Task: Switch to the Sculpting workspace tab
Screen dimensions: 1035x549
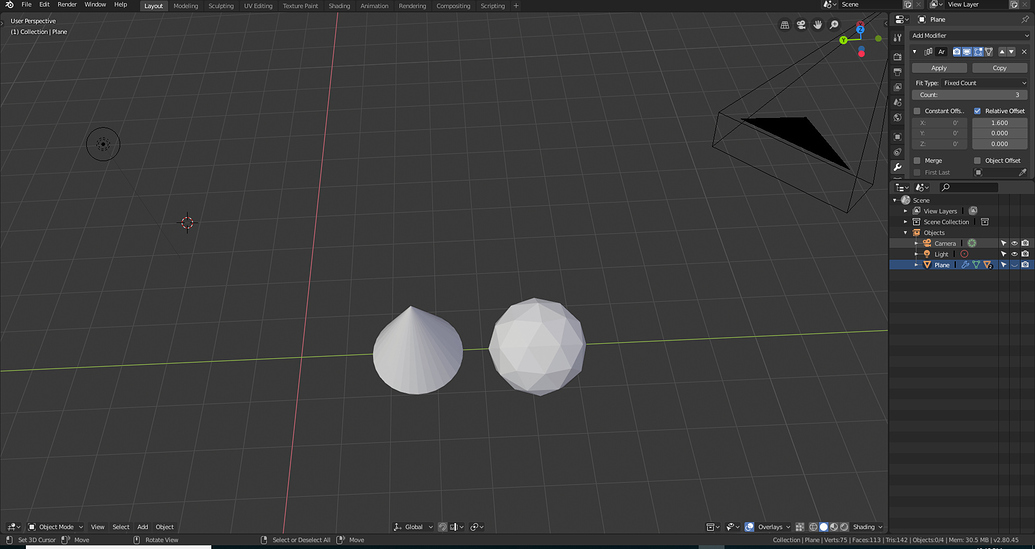Action: coord(221,6)
